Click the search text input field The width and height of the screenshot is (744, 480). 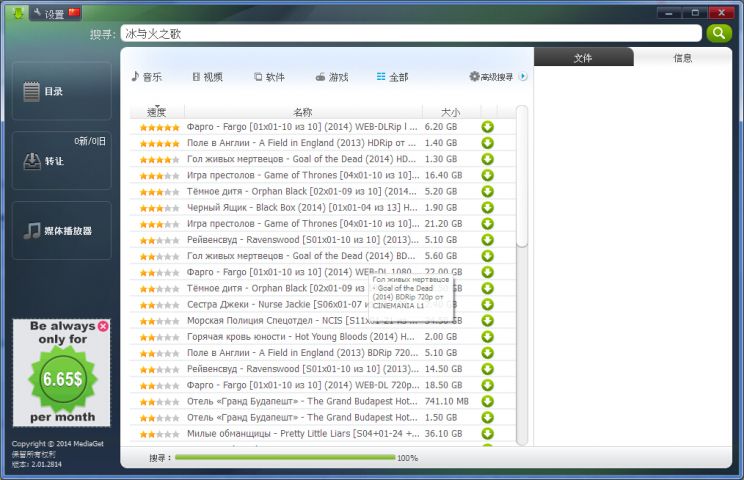tap(410, 33)
